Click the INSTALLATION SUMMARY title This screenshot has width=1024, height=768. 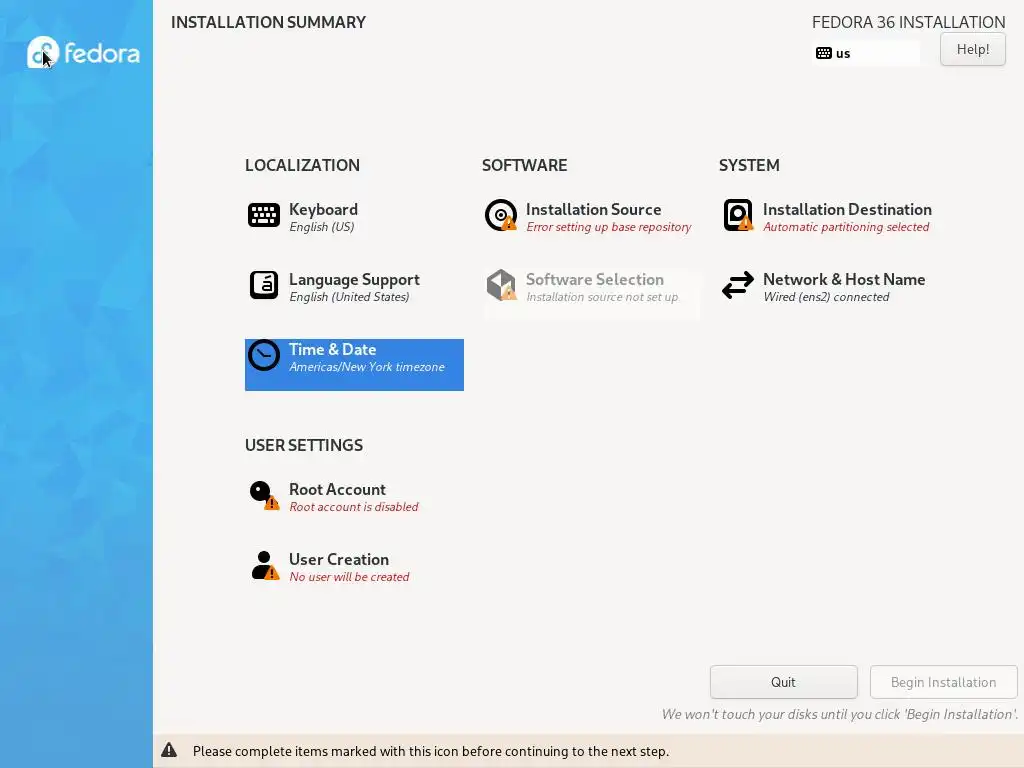click(x=268, y=22)
